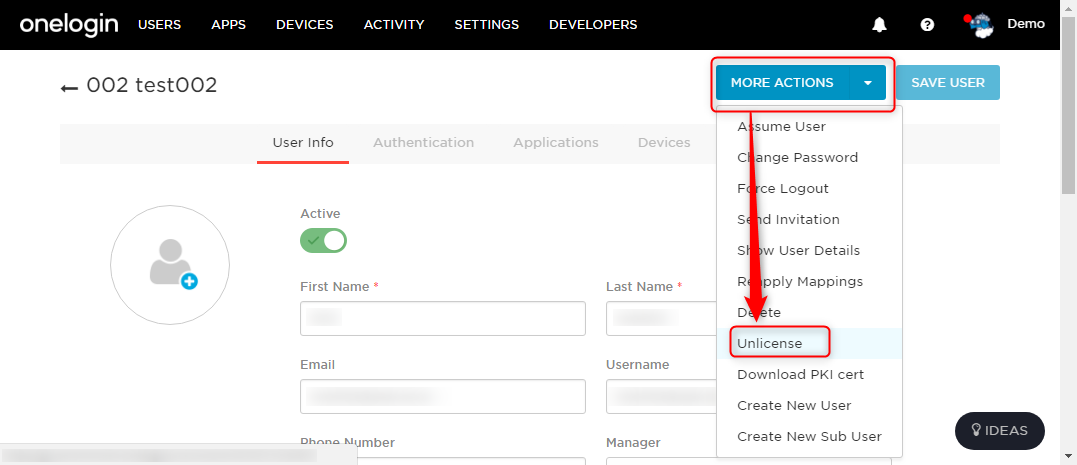The width and height of the screenshot is (1077, 465).
Task: Click the lightbulb IDEAS button
Action: (x=999, y=431)
